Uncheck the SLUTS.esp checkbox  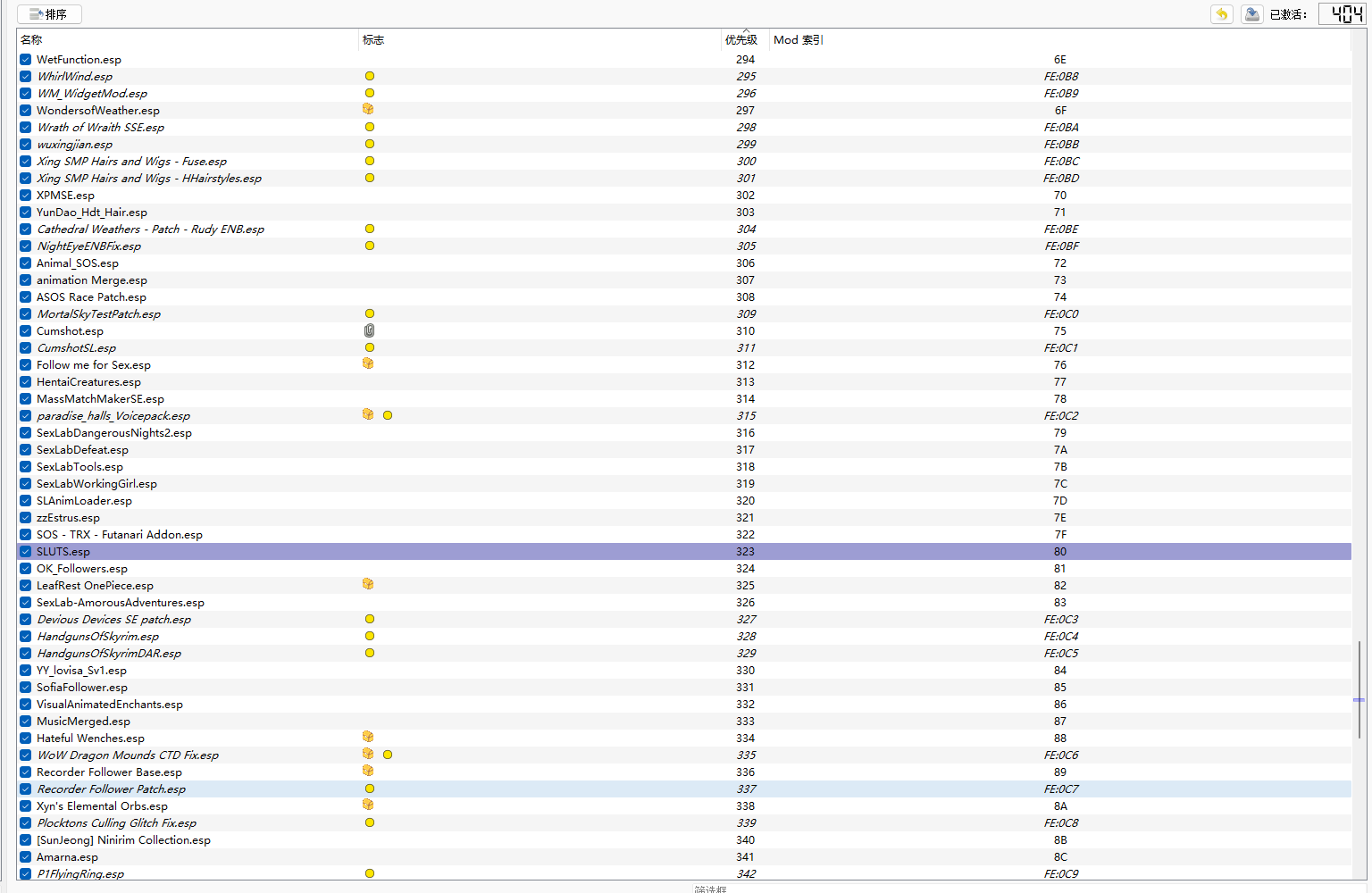(26, 552)
